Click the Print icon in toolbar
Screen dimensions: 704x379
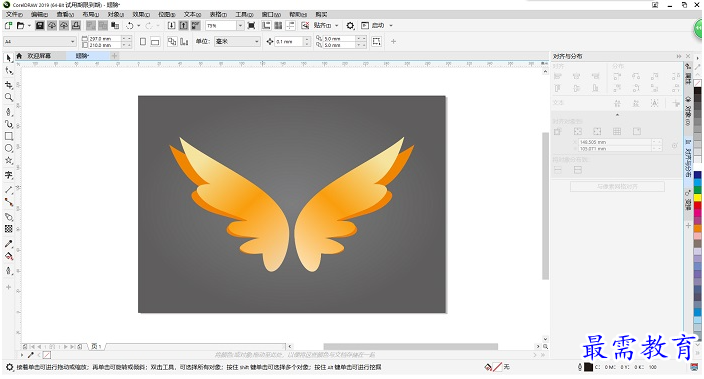pyautogui.click(x=76, y=26)
